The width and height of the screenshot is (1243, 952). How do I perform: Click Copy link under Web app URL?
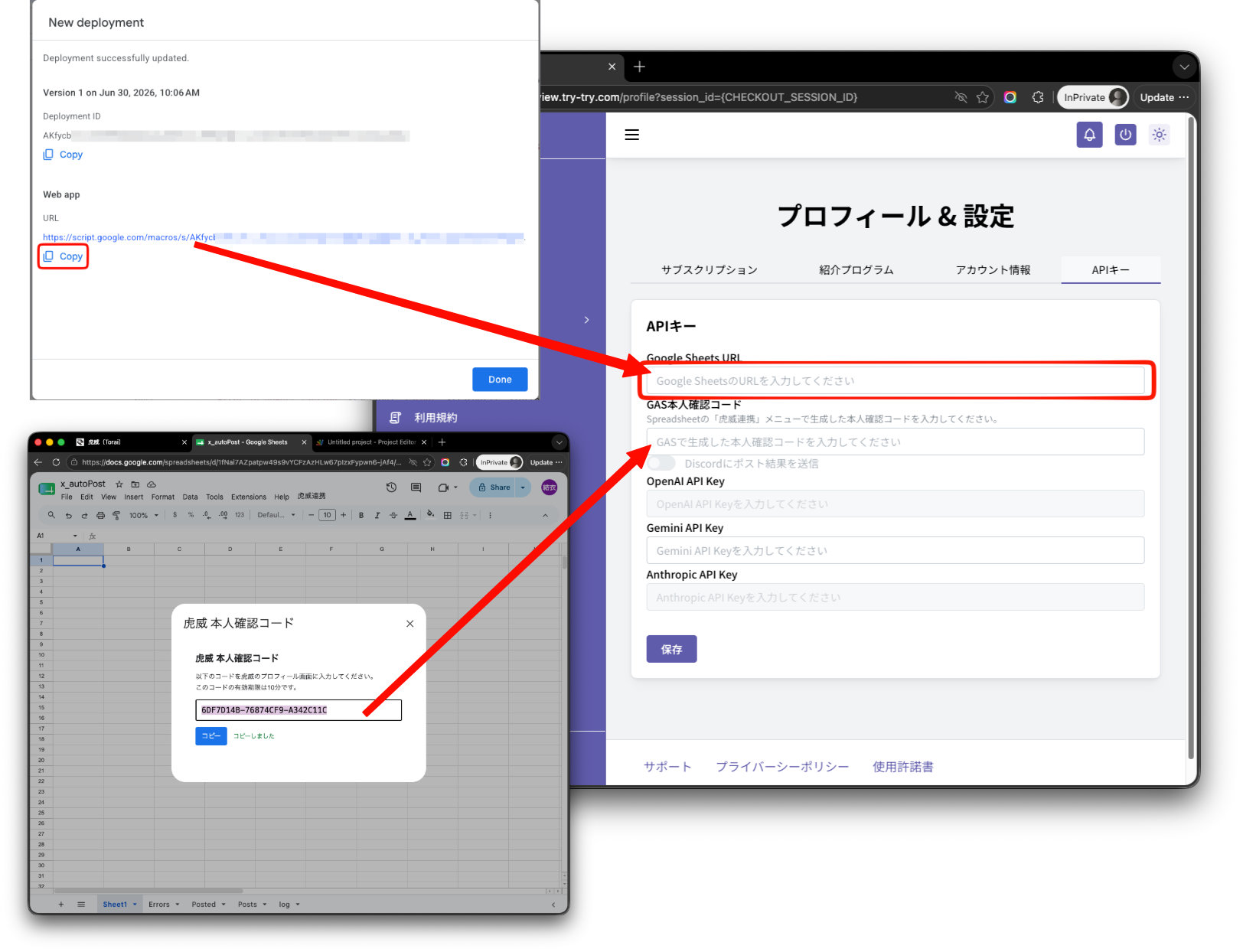click(x=63, y=256)
